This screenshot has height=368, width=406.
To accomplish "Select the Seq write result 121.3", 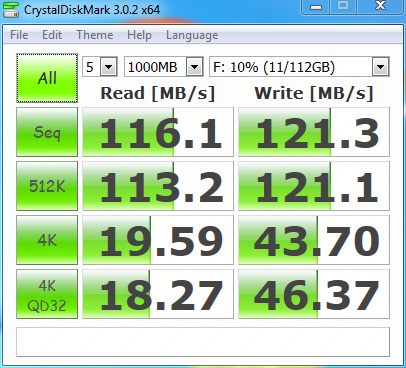I will click(314, 132).
